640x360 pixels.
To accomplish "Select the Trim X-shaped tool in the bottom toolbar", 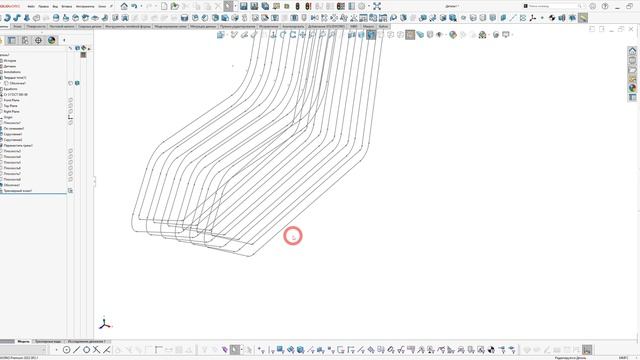I will tap(96, 350).
